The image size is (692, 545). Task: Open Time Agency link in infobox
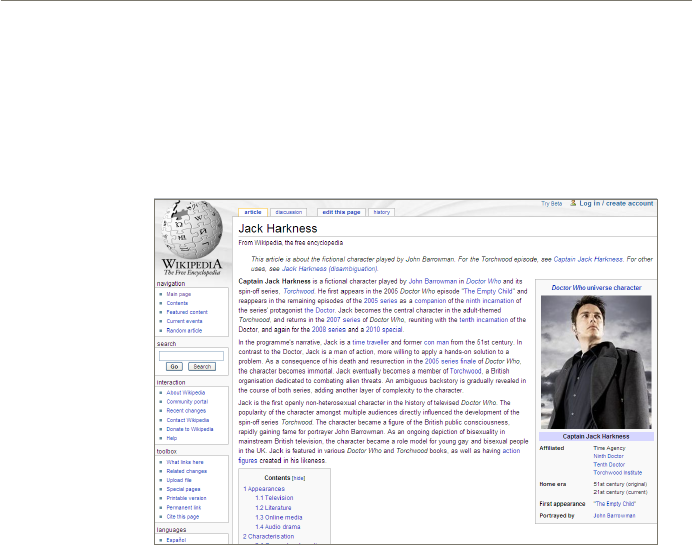click(609, 448)
